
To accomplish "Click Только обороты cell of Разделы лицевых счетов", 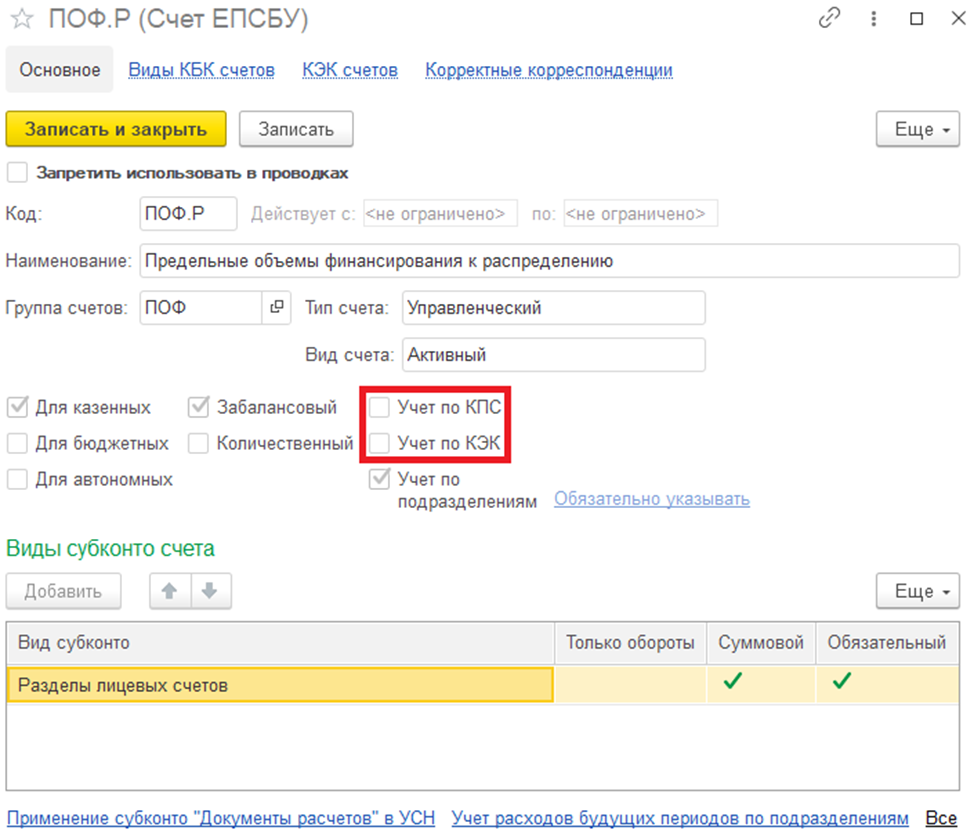I will click(x=630, y=685).
